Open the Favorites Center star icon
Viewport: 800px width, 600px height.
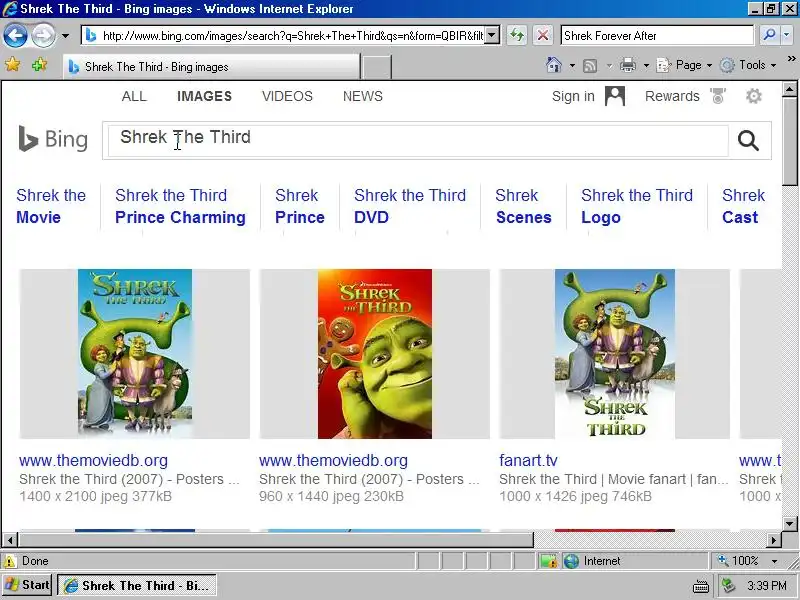[x=13, y=65]
